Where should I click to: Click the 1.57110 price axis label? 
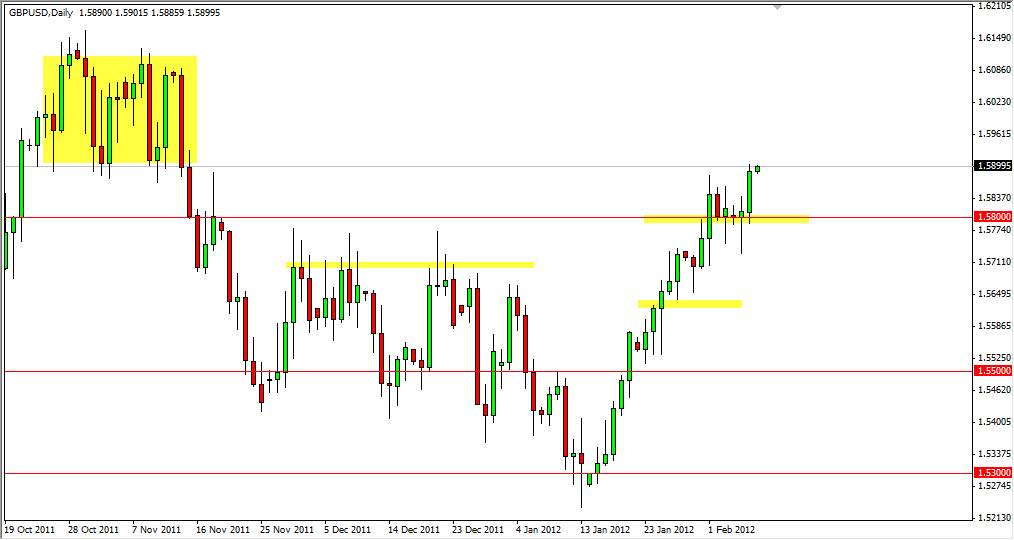(x=994, y=262)
